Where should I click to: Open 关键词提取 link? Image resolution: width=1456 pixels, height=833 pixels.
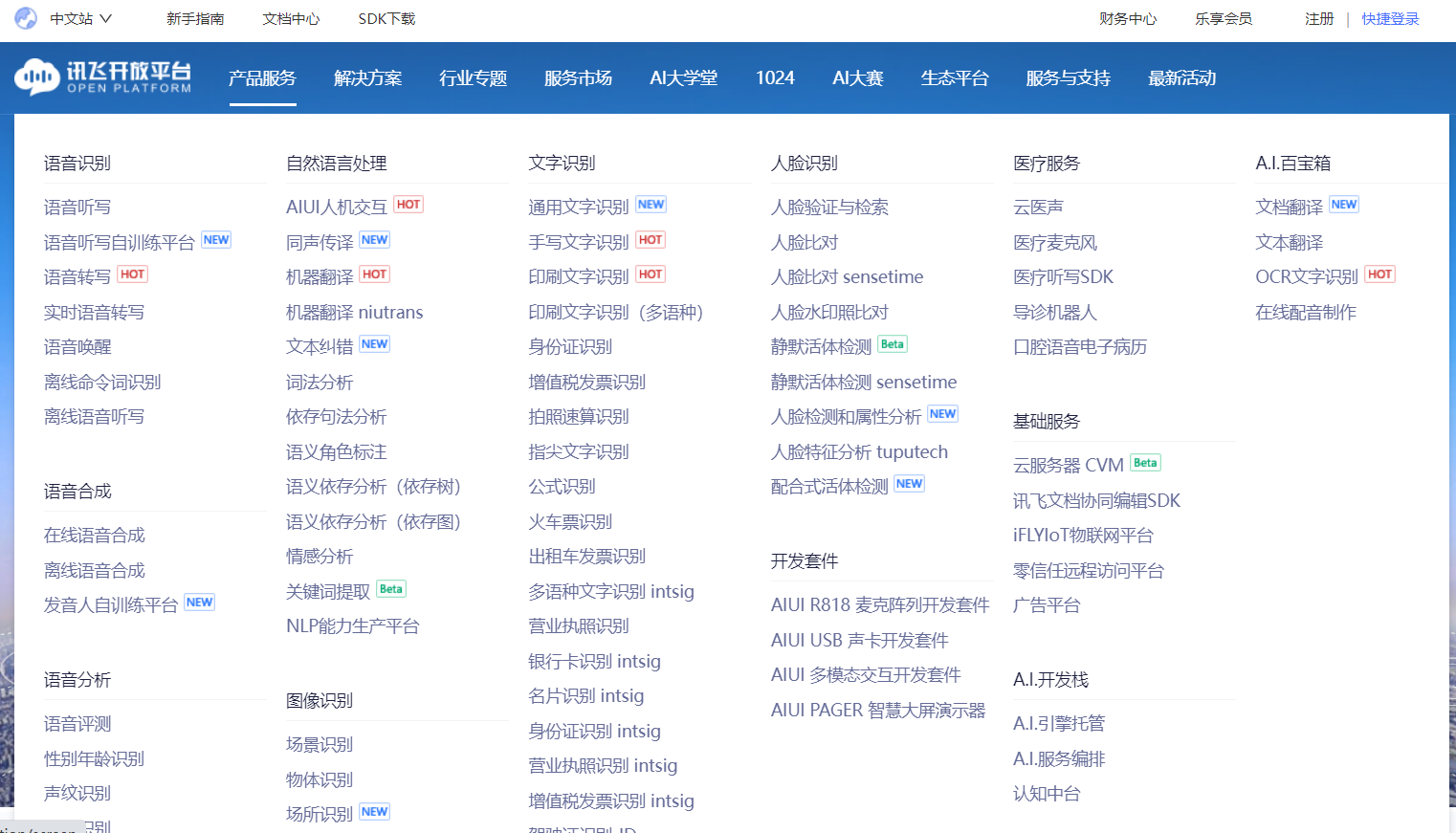(x=328, y=591)
